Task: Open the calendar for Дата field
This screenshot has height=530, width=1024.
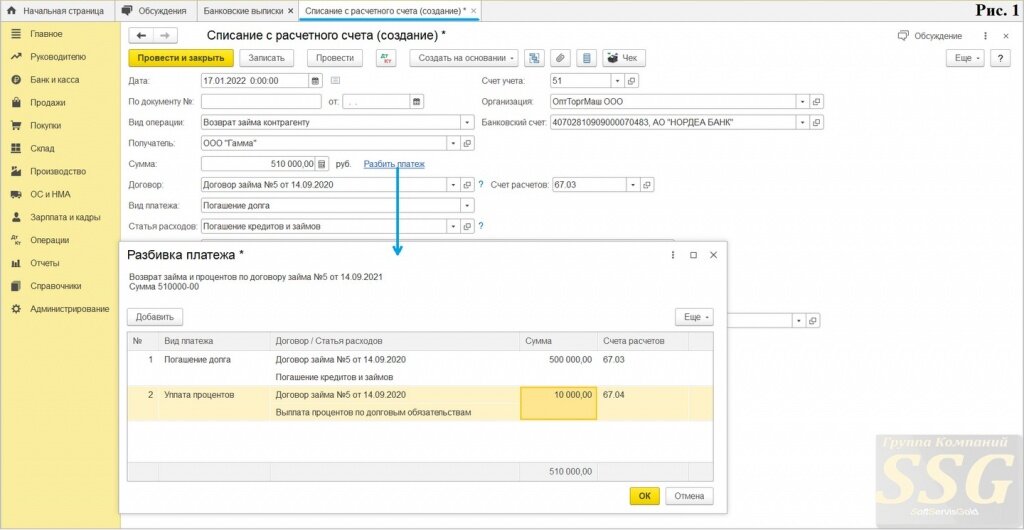Action: pyautogui.click(x=315, y=81)
